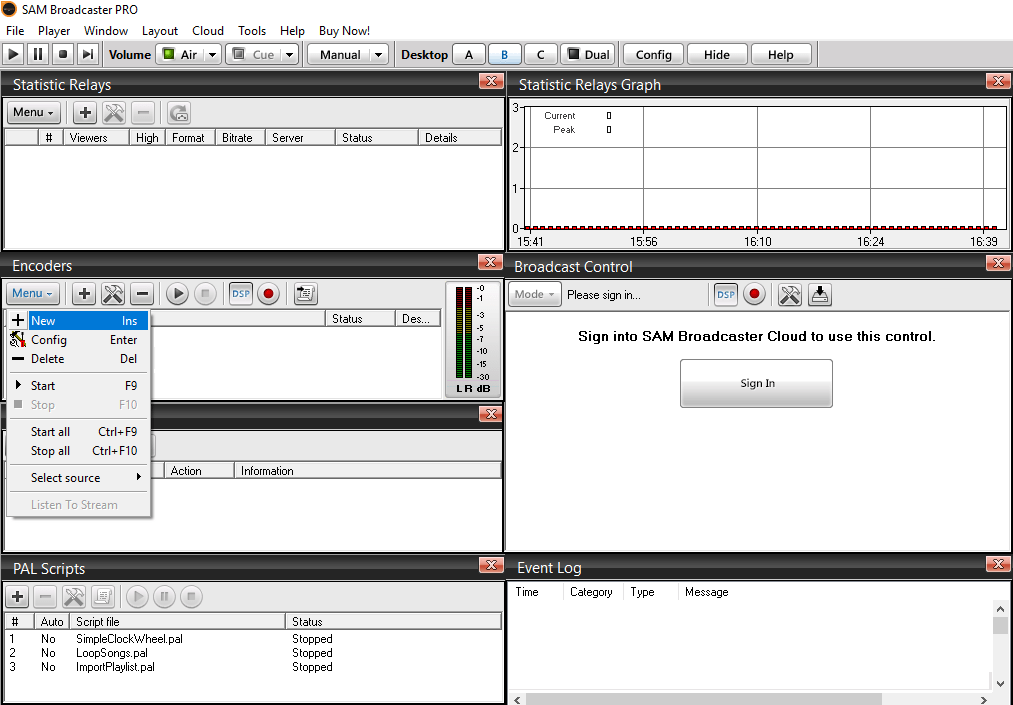Viewport: 1013px width, 705px height.
Task: Open encoder configuration tools icon
Action: [113, 293]
